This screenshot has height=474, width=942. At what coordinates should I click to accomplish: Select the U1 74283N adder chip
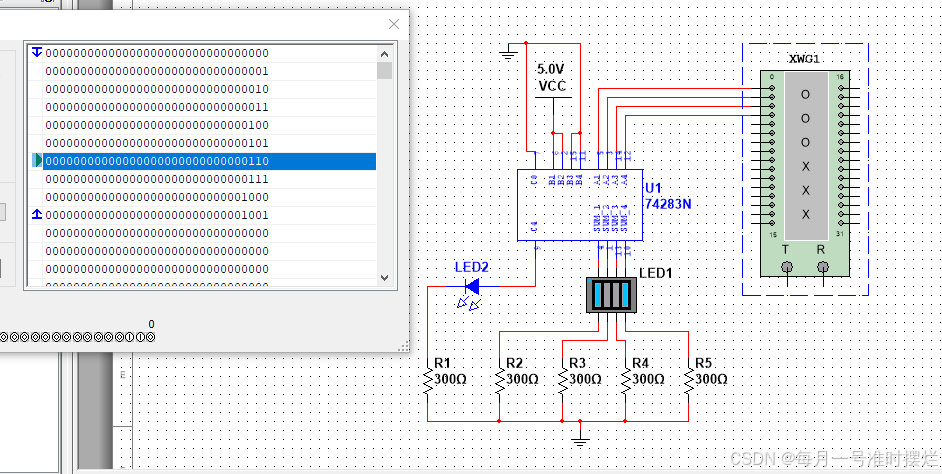pos(581,205)
